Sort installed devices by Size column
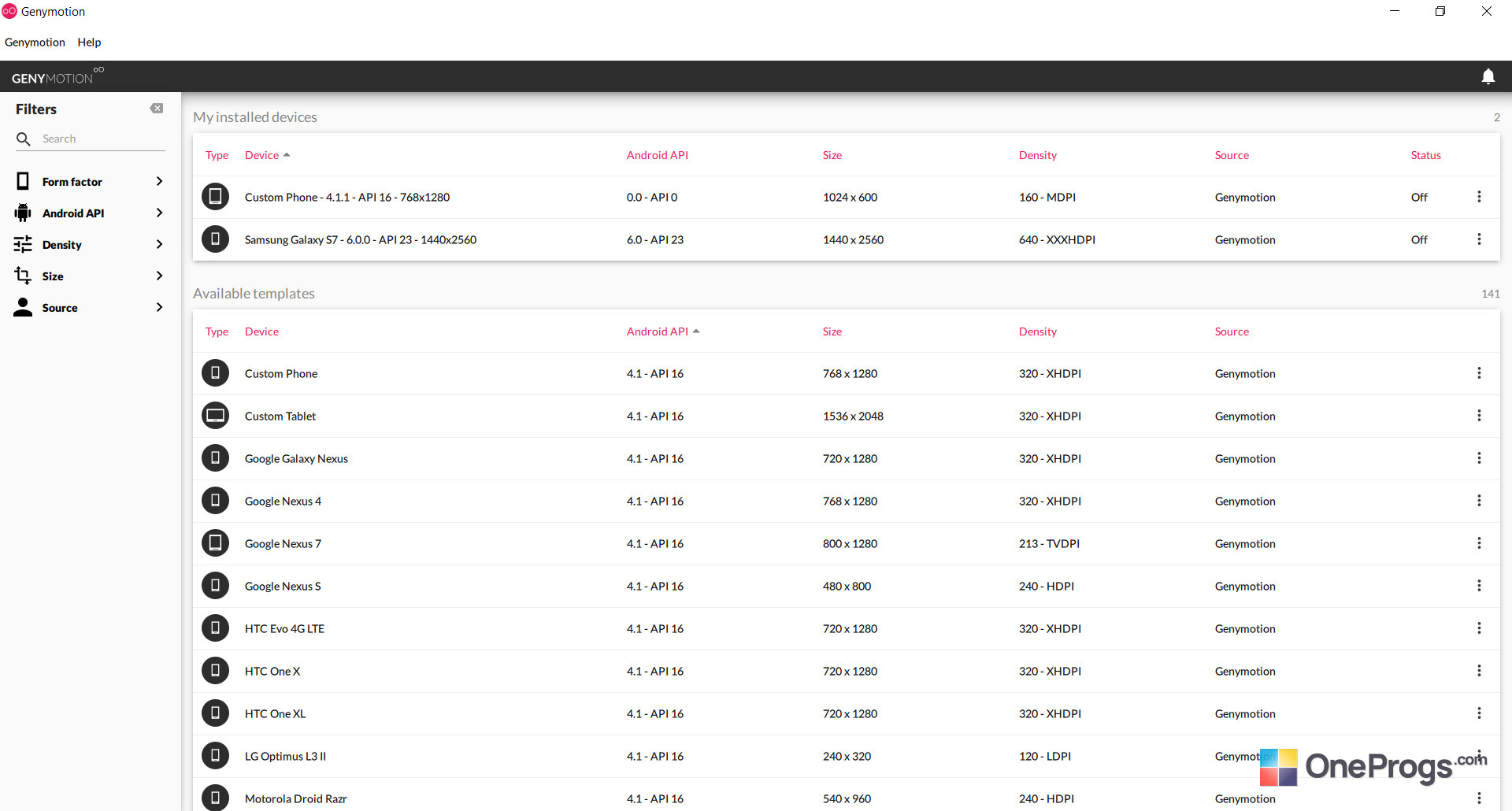Screen dimensions: 1512x811 pos(832,155)
